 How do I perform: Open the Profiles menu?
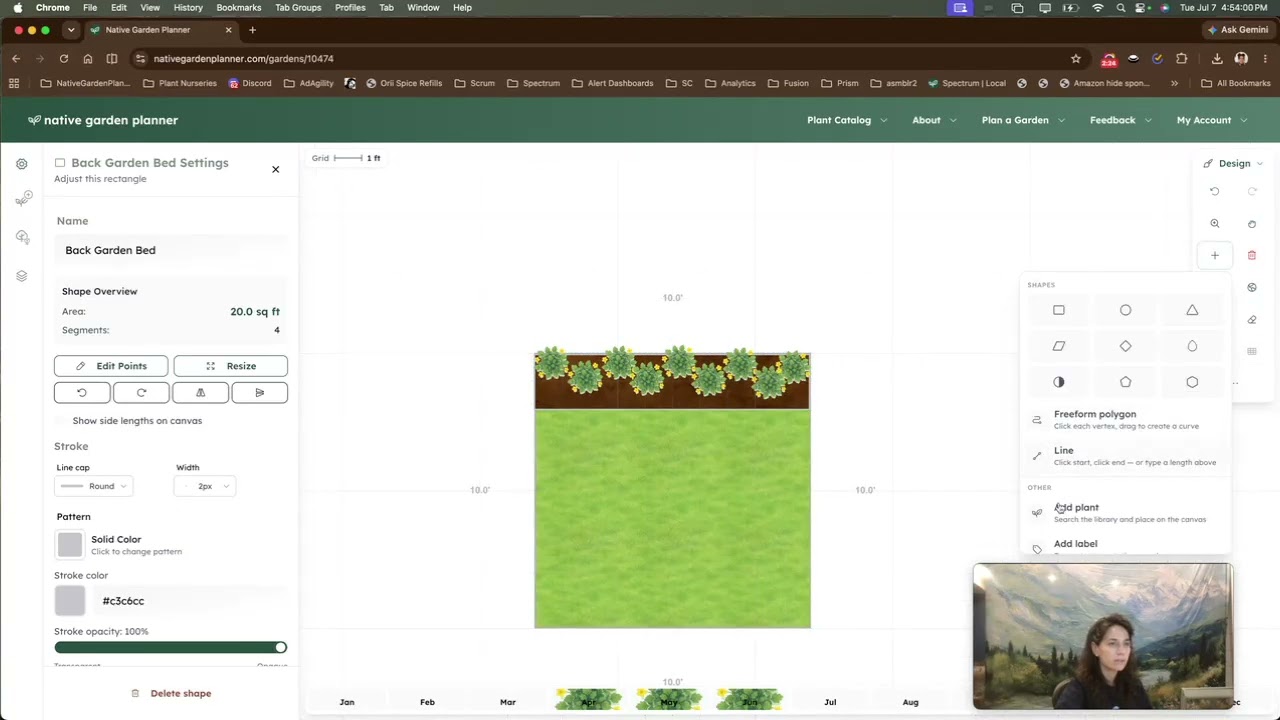(350, 7)
